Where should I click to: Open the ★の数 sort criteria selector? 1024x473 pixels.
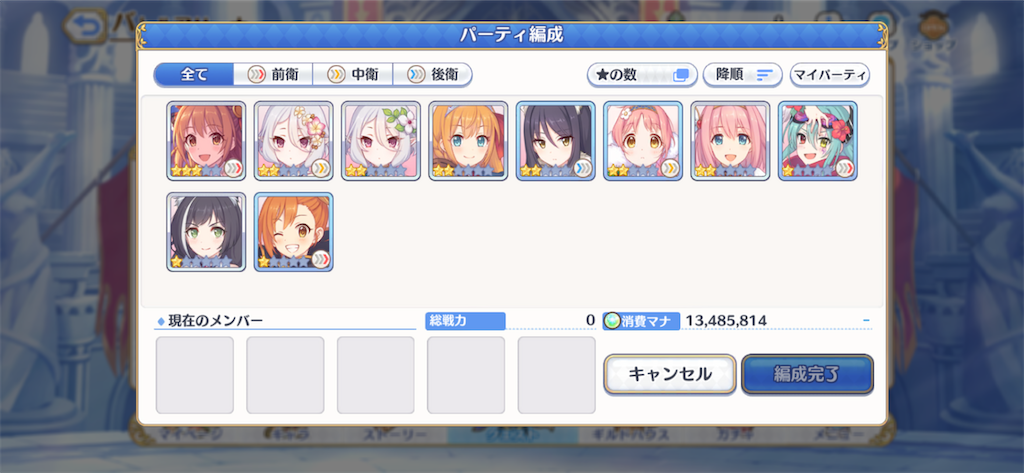[x=642, y=74]
